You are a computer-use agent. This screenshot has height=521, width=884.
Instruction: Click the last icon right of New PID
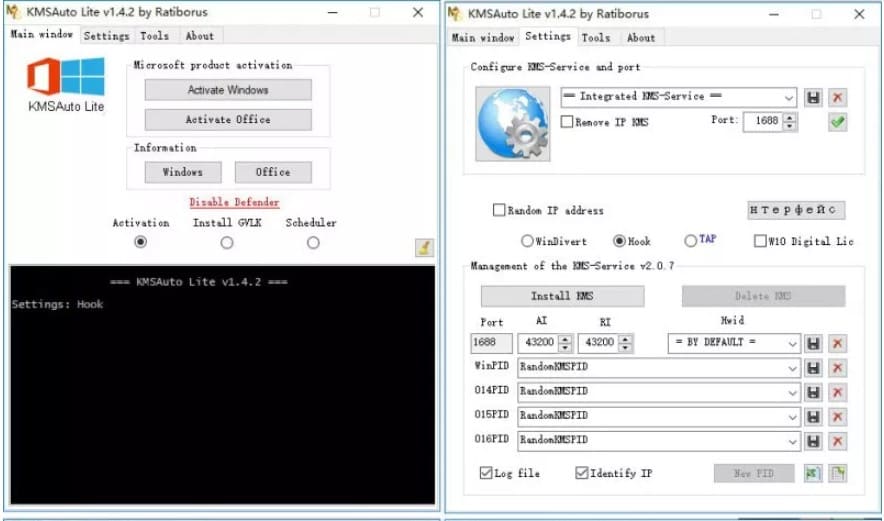837,473
